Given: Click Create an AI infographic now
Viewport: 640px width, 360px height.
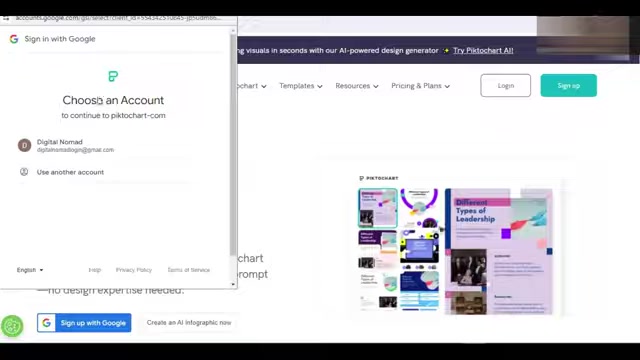Looking at the screenshot, I should [189, 322].
